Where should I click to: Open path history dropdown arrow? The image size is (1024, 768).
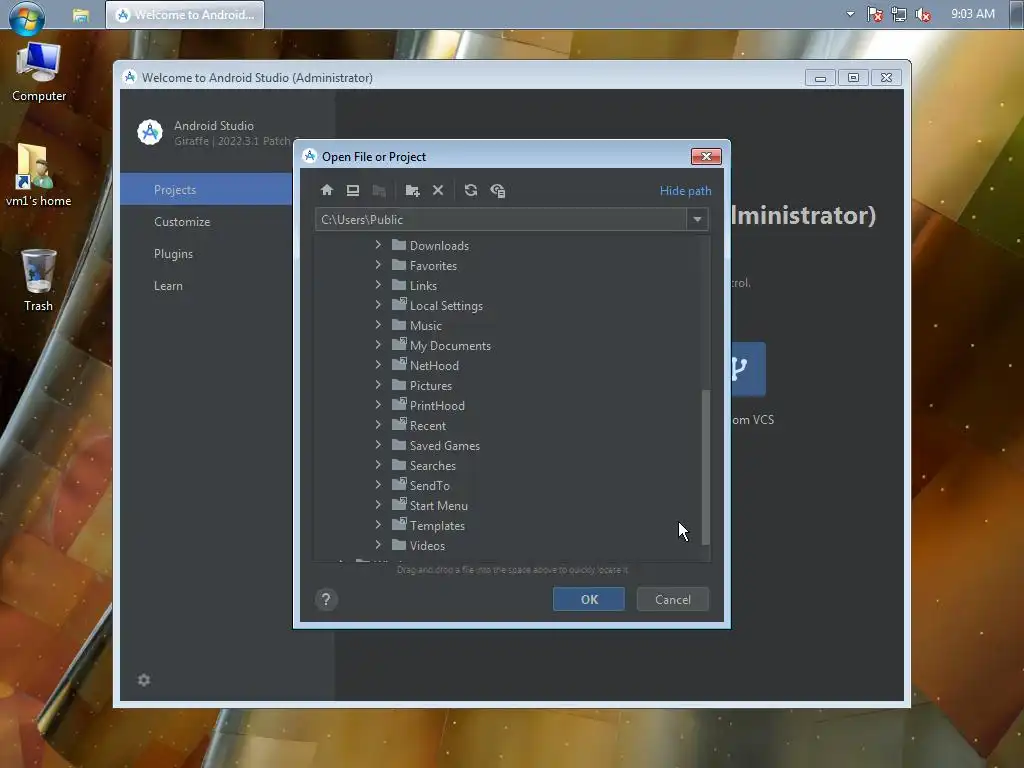697,219
